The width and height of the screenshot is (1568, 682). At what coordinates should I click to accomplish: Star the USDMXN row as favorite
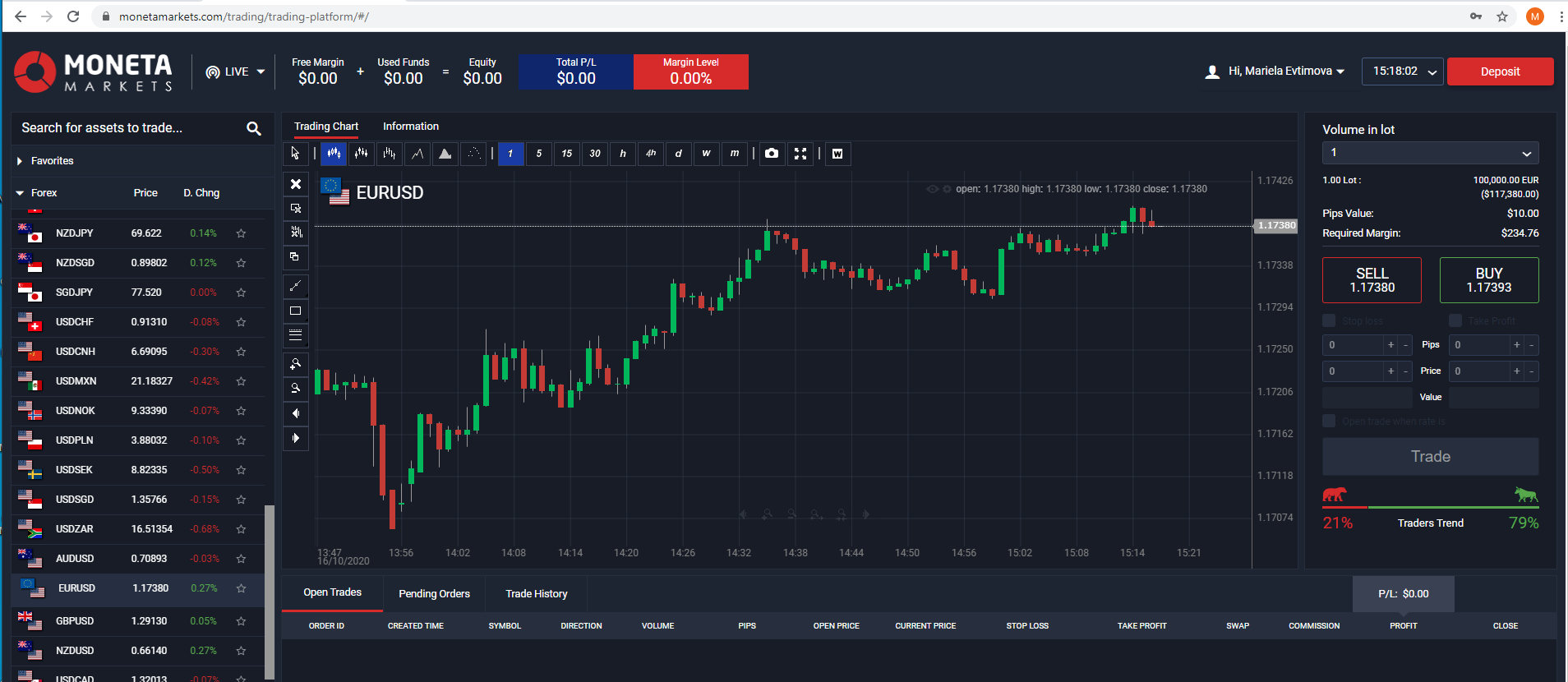[x=241, y=381]
